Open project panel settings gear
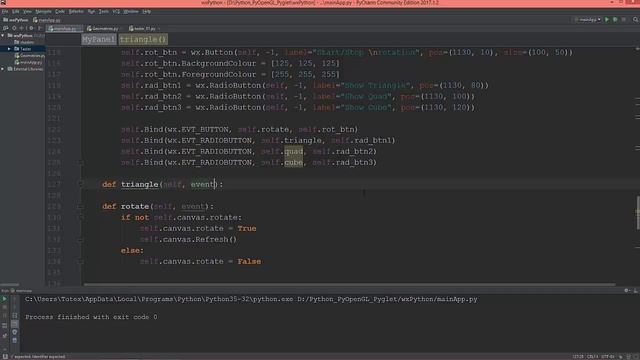Viewport: 640px width, 360px height. click(31, 28)
